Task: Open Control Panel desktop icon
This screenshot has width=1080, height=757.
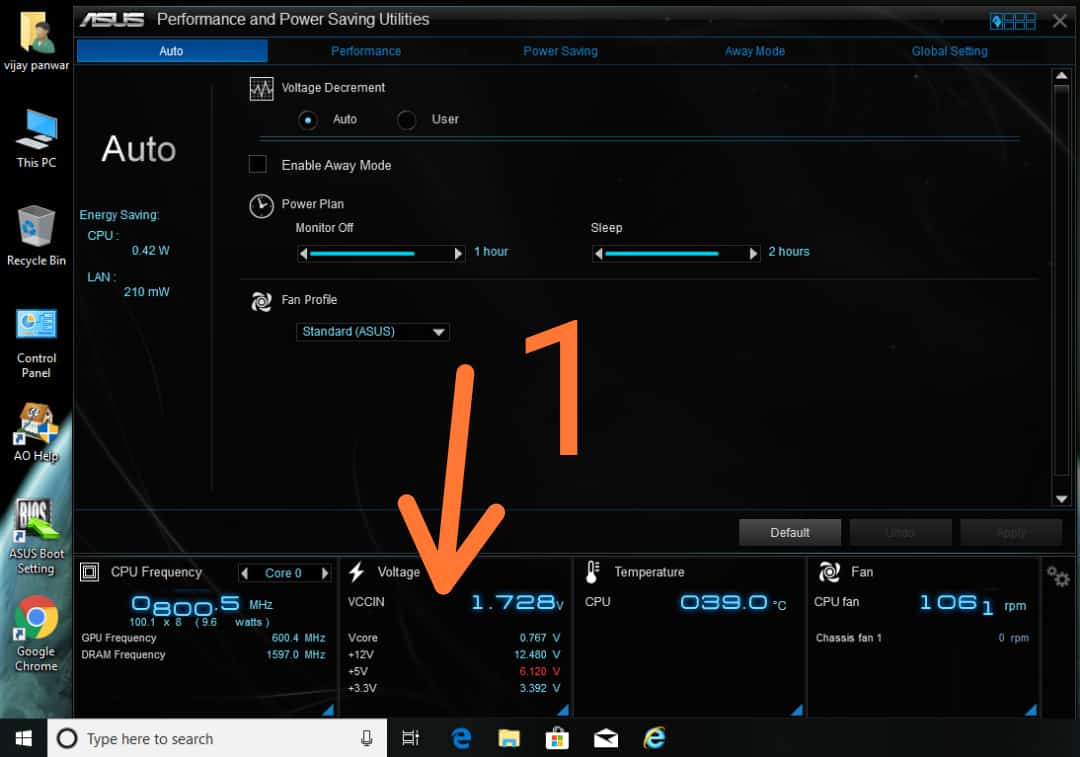Action: [37, 343]
